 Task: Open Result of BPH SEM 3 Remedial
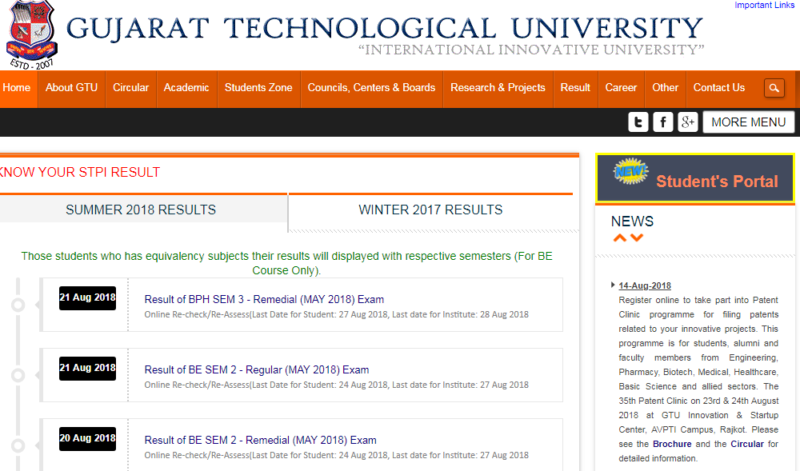pyautogui.click(x=264, y=299)
